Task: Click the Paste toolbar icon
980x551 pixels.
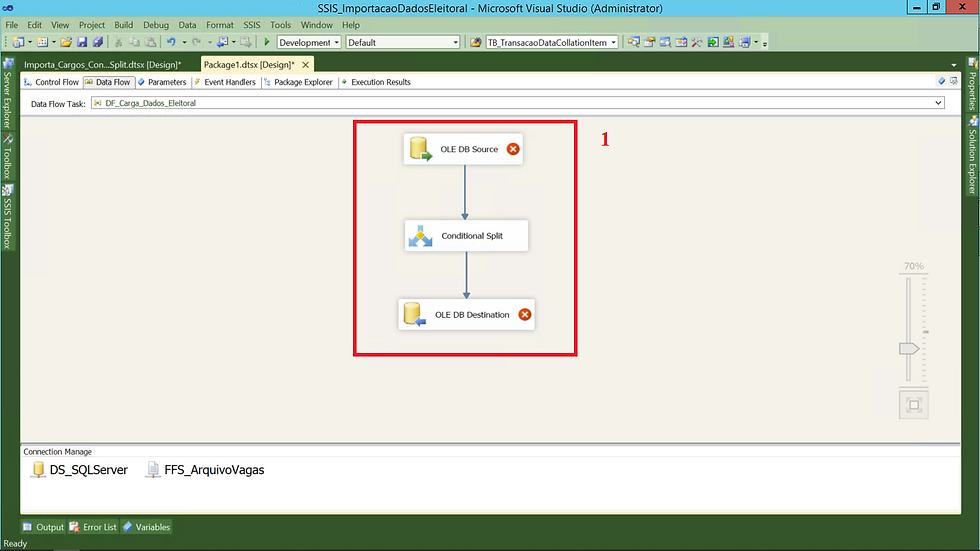Action: tap(151, 42)
